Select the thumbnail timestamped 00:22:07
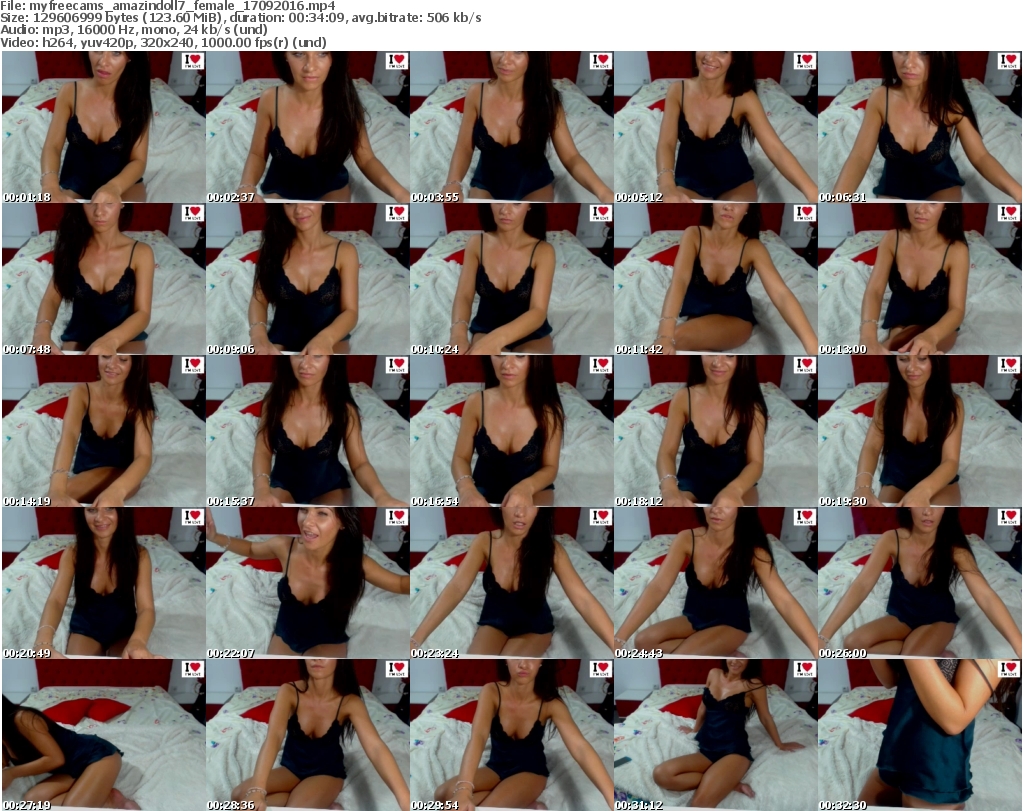The width and height of the screenshot is (1024, 811). 308,583
